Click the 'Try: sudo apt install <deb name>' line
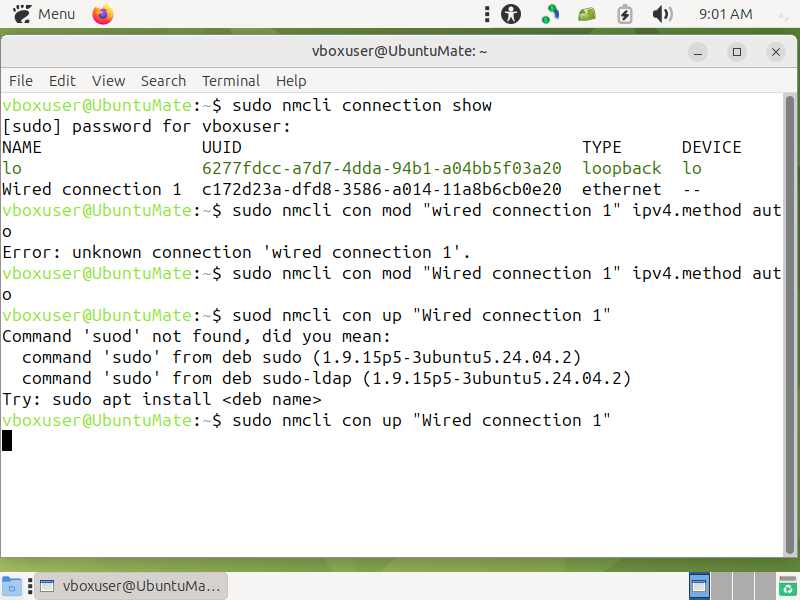The image size is (800, 600). click(162, 399)
